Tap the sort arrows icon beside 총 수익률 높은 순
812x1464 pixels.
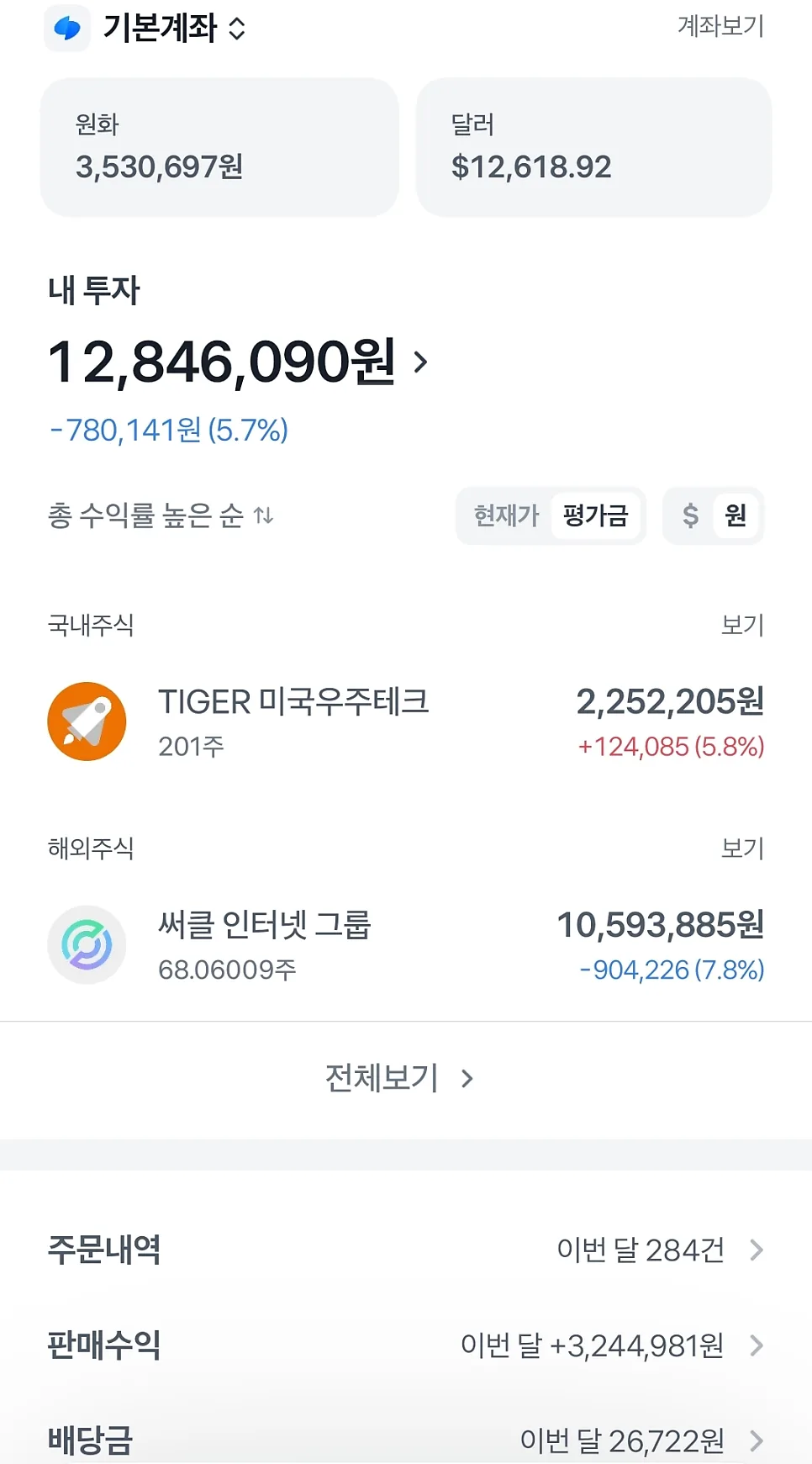(x=264, y=515)
